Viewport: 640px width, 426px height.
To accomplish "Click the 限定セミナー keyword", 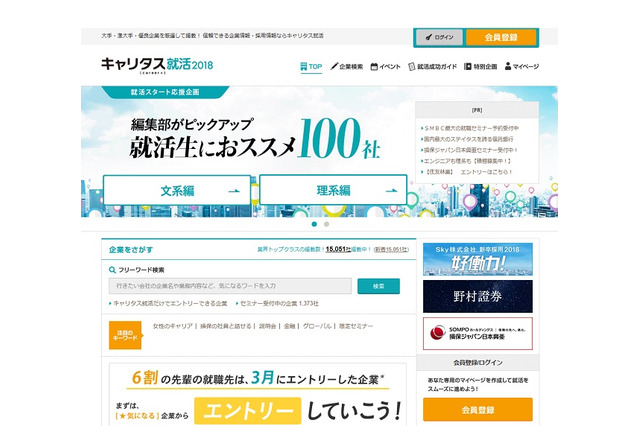I will 356,326.
